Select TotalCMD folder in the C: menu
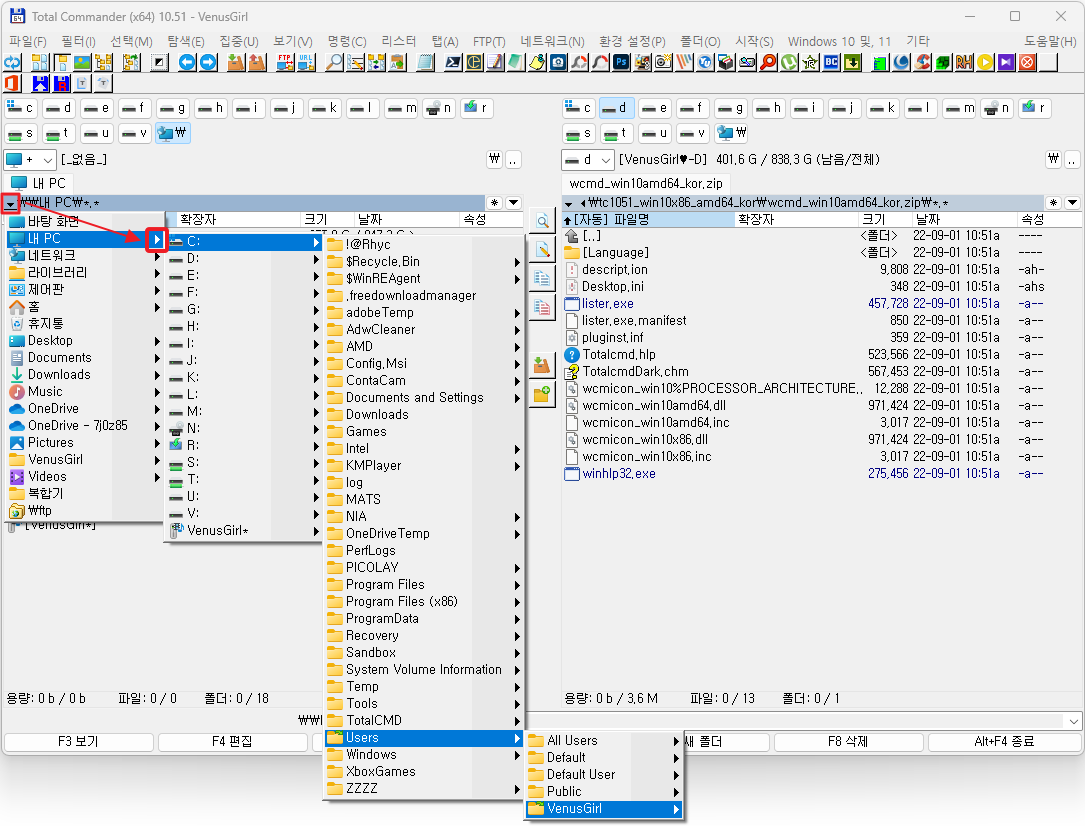The image size is (1085, 826). click(423, 721)
